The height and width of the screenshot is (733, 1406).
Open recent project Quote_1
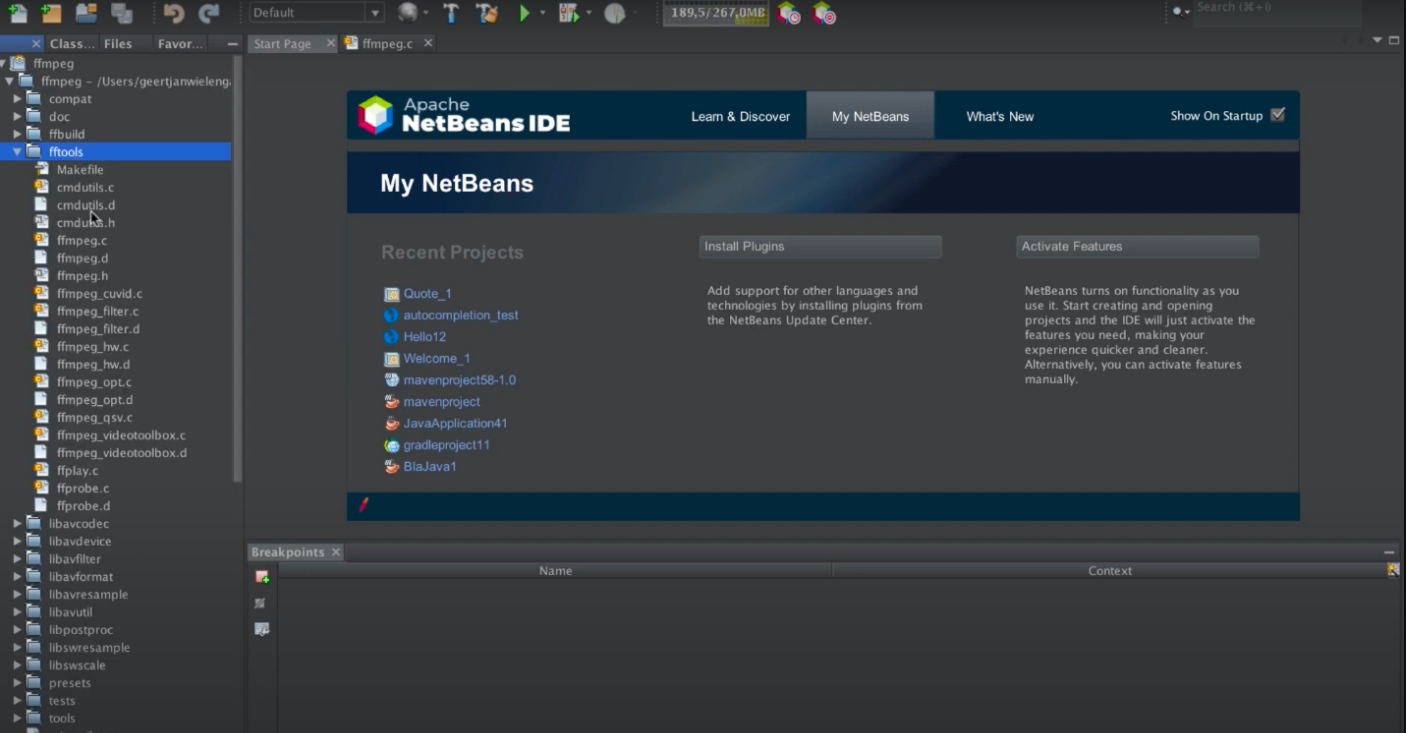tap(427, 294)
